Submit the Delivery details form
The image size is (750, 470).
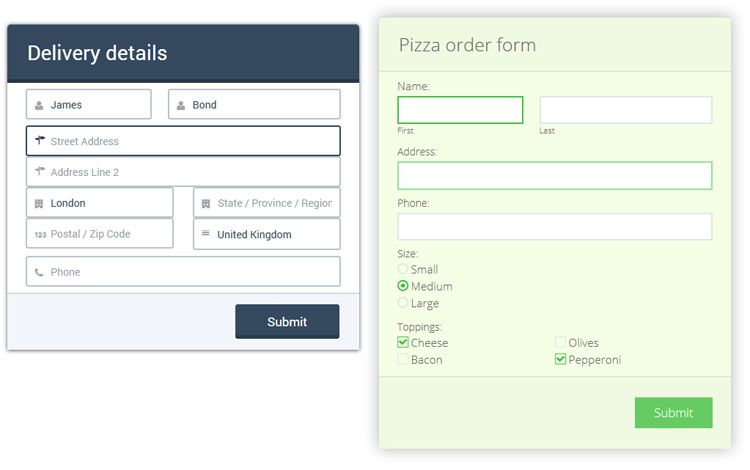[x=287, y=322]
